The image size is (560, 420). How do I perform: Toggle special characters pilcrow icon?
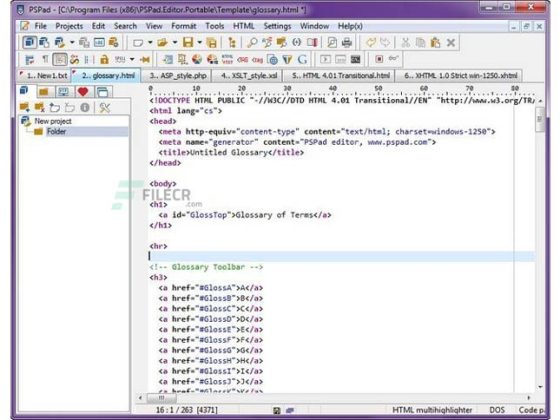45,59
